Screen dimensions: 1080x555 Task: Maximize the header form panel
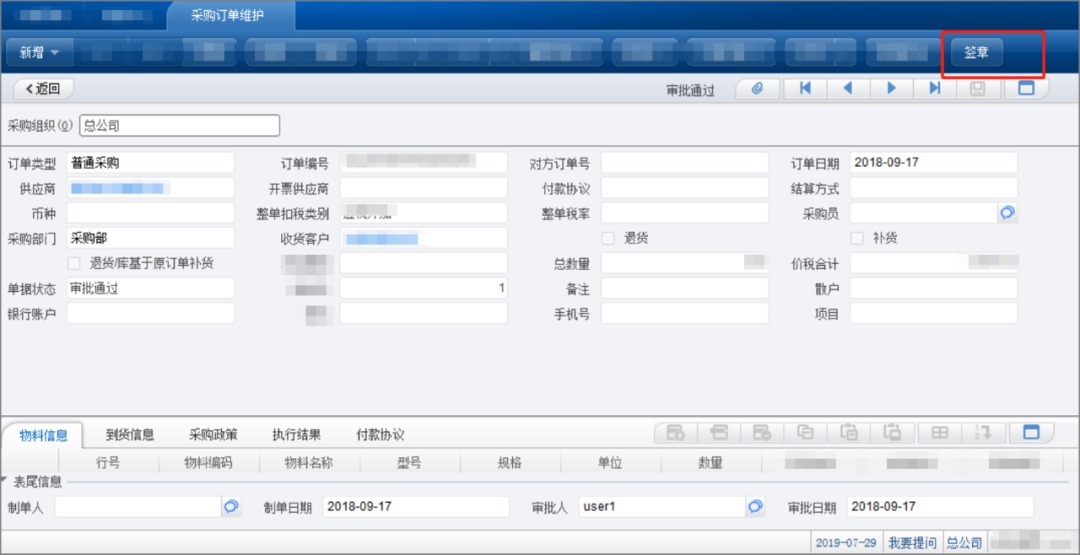(1025, 89)
